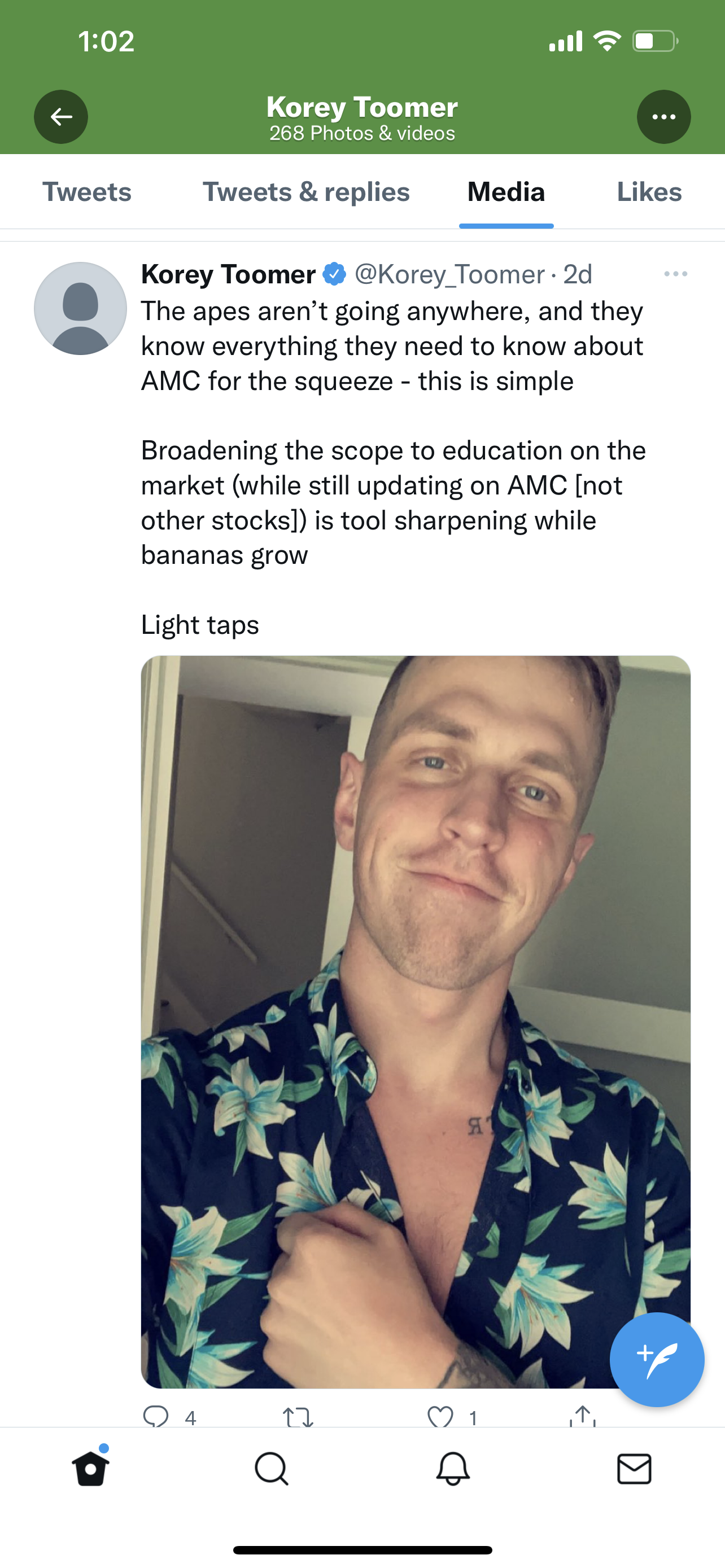Open the default profile avatar

(80, 309)
